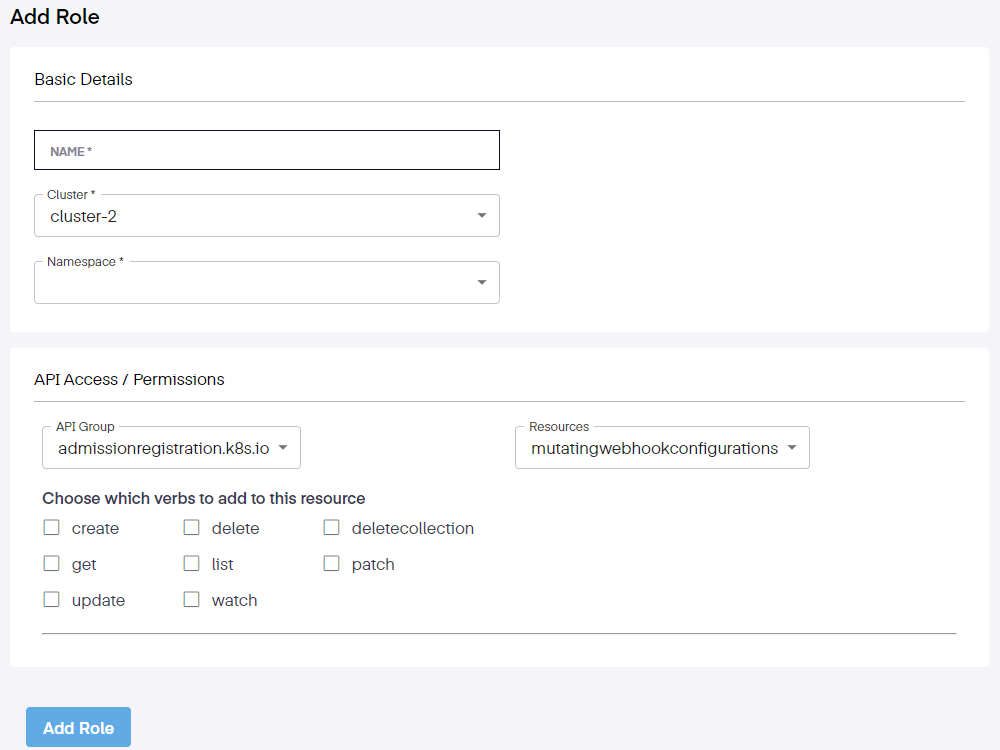Click the Namespace dropdown caret icon
The height and width of the screenshot is (750, 1000).
click(482, 283)
